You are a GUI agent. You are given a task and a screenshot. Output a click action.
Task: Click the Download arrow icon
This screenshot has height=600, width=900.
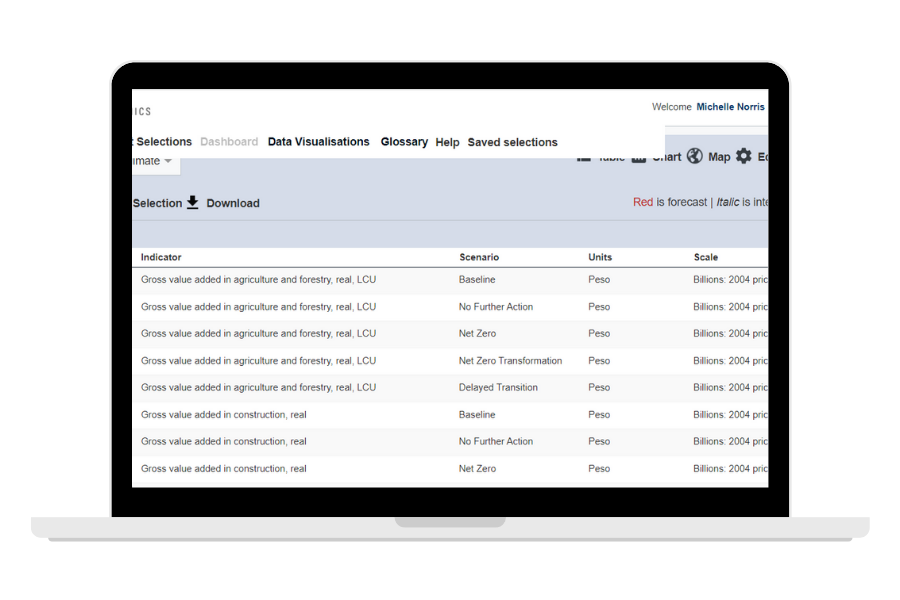tap(193, 202)
